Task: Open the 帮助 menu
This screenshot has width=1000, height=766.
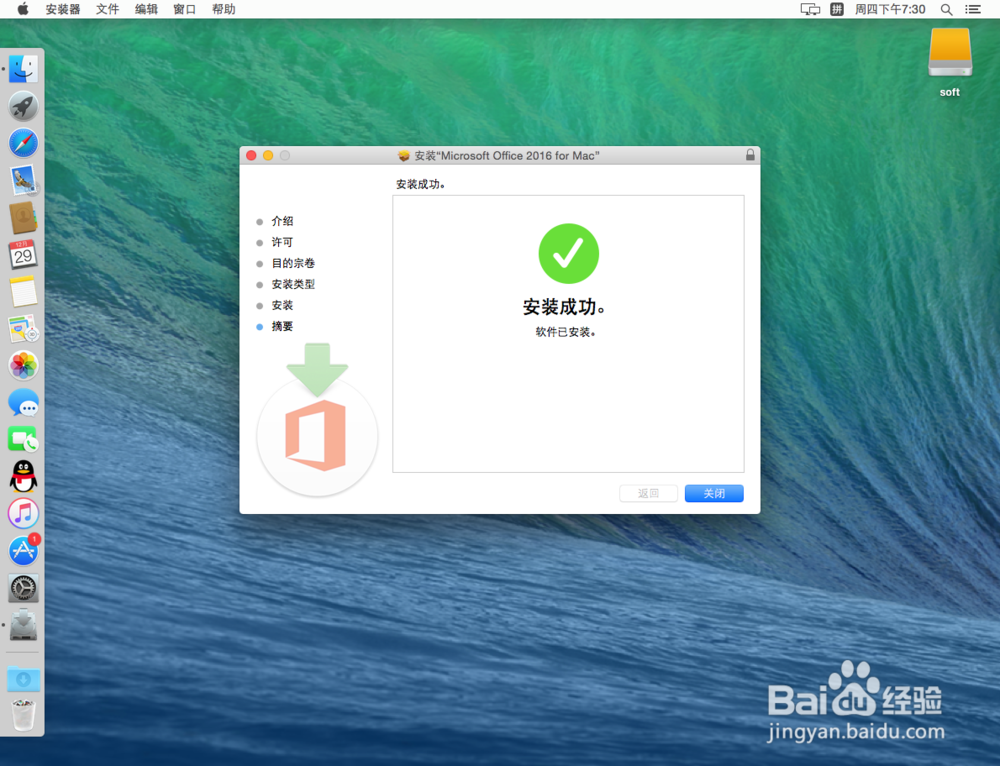Action: [223, 9]
